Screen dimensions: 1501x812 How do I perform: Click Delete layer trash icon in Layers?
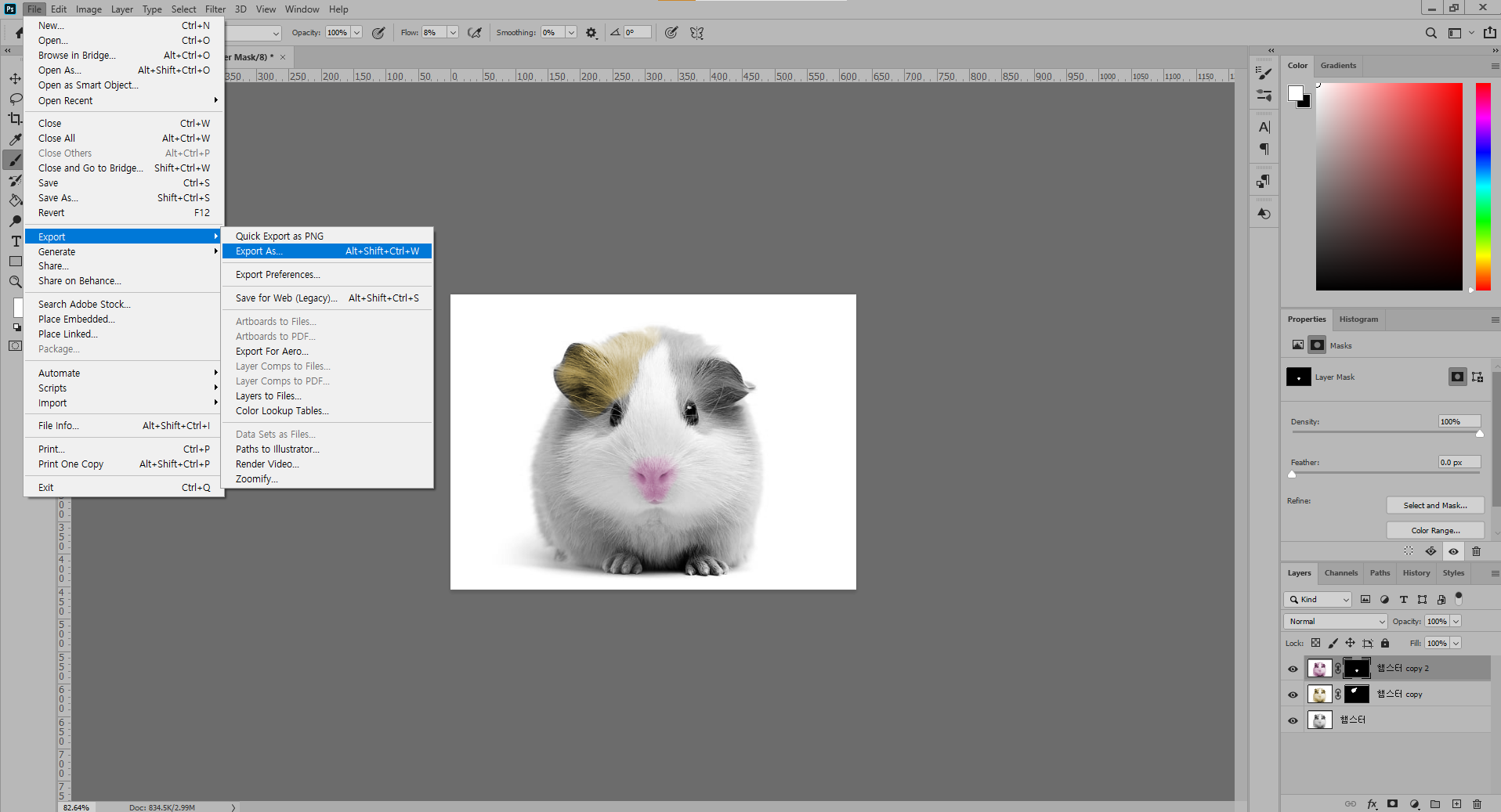1477,804
